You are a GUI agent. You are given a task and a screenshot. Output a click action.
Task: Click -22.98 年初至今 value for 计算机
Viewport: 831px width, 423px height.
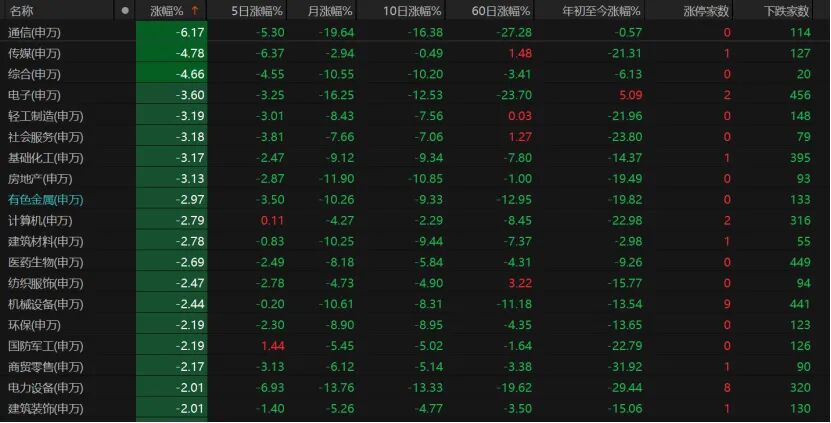click(625, 221)
